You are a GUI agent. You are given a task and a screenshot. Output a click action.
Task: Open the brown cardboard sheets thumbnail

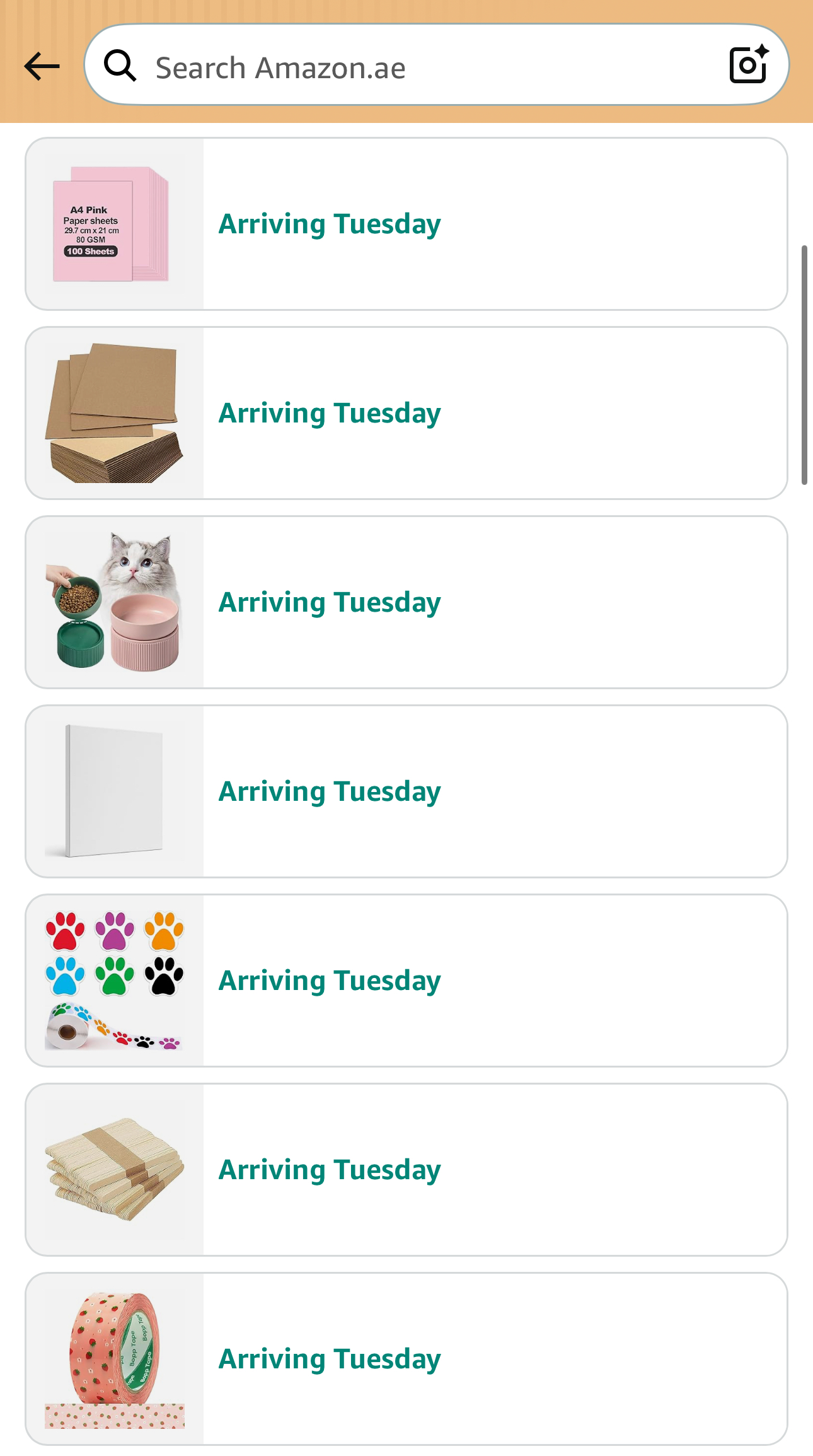coord(114,414)
